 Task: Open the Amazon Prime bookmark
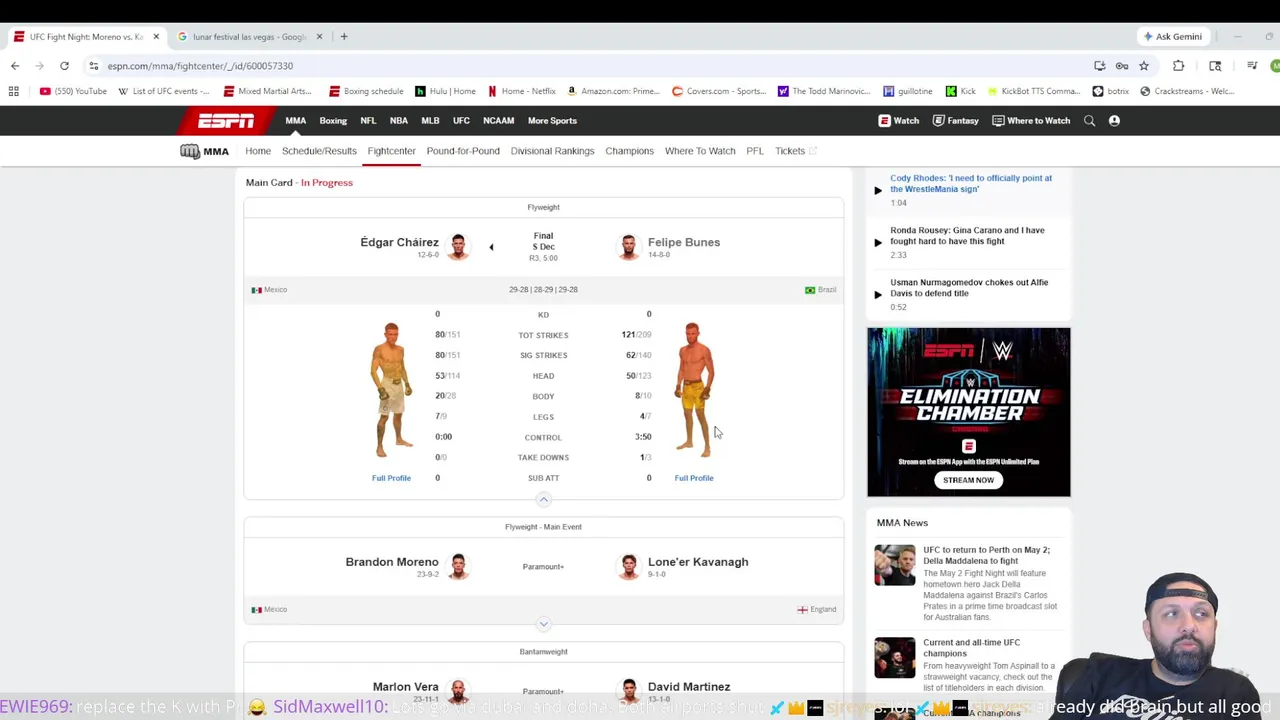(613, 91)
